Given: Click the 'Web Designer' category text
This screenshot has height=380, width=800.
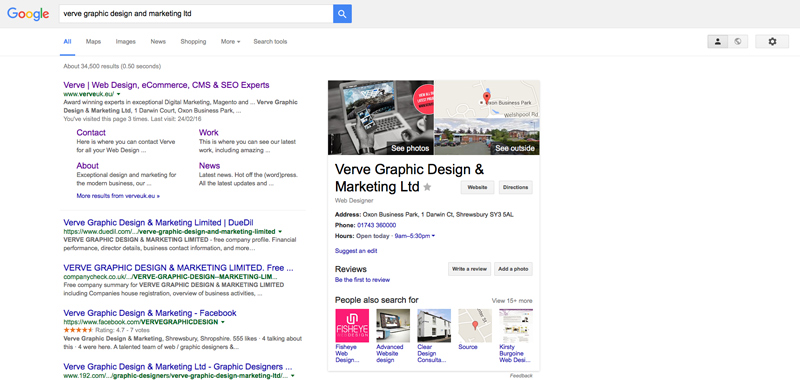Looking at the screenshot, I should tap(354, 200).
